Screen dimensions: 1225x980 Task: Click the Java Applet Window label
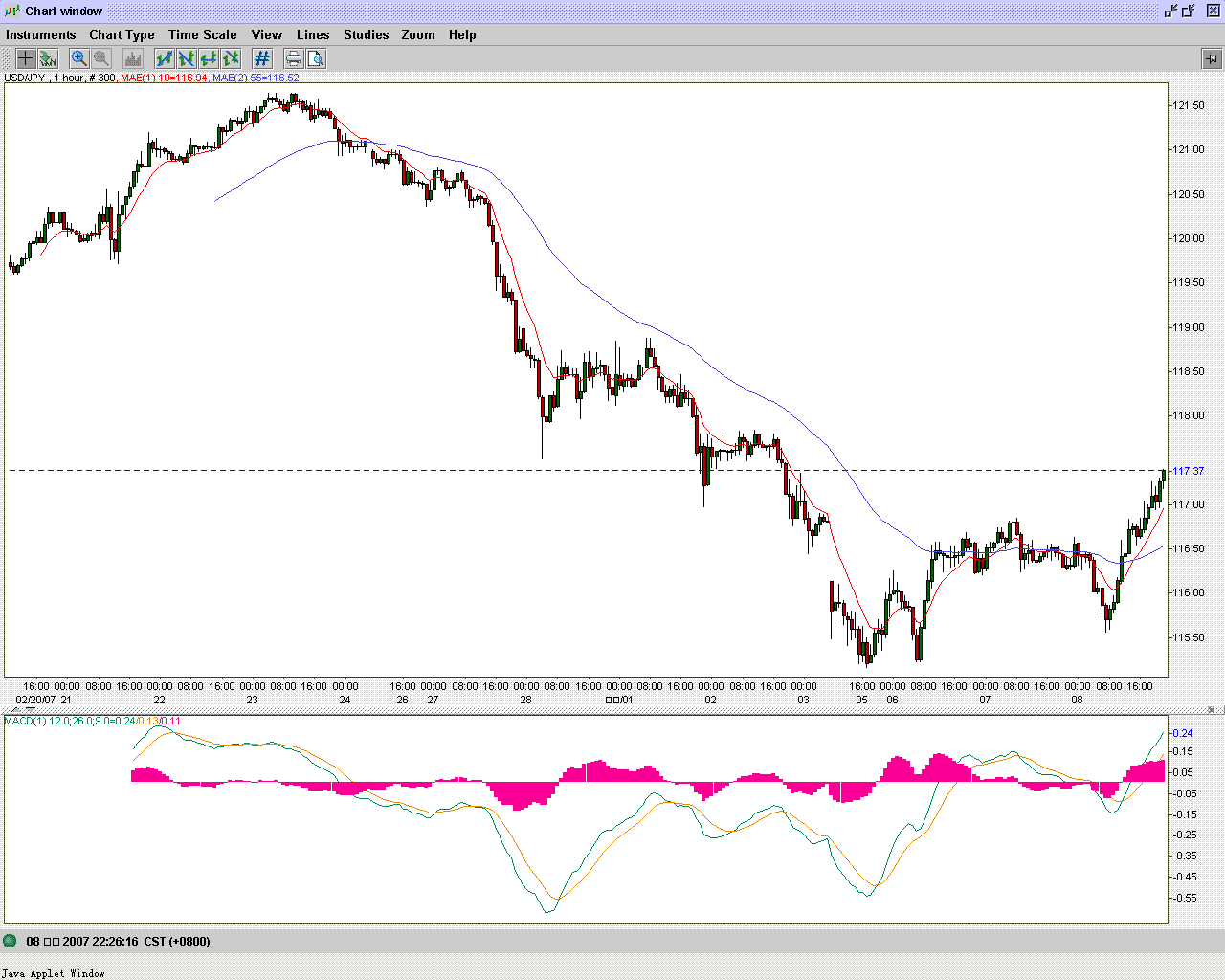click(x=53, y=973)
